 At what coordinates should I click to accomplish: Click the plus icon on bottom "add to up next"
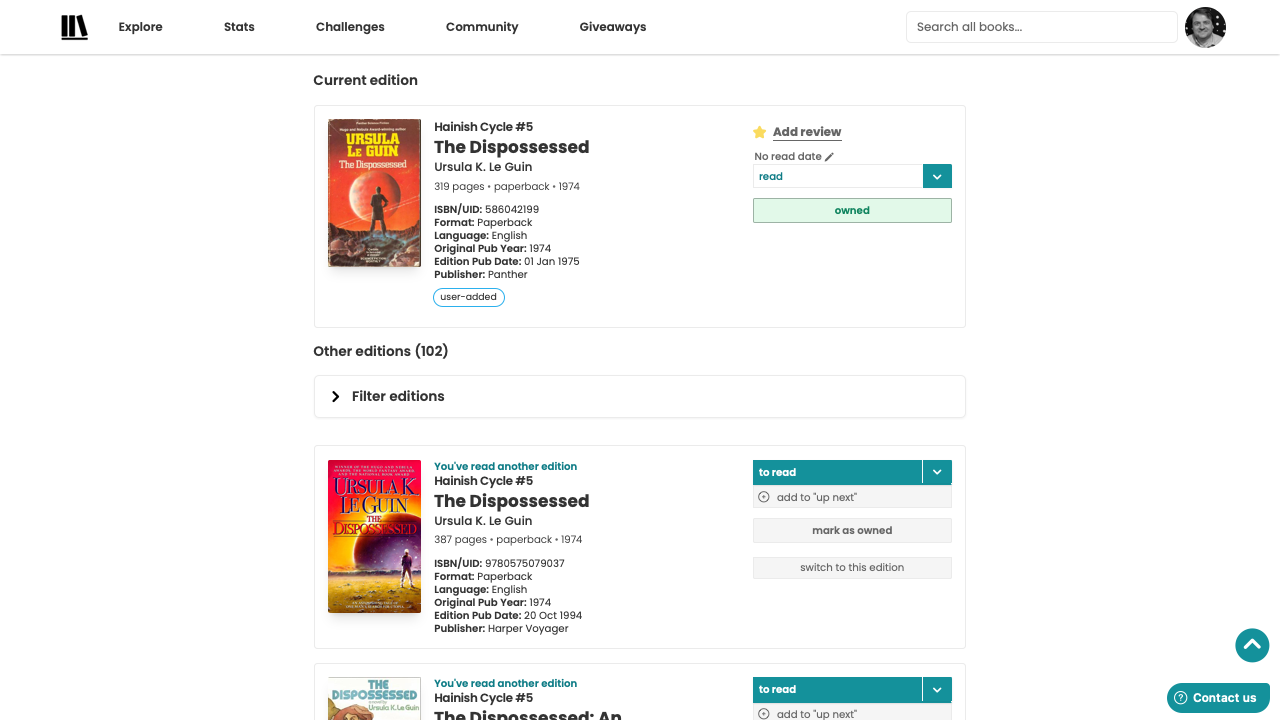pos(763,714)
